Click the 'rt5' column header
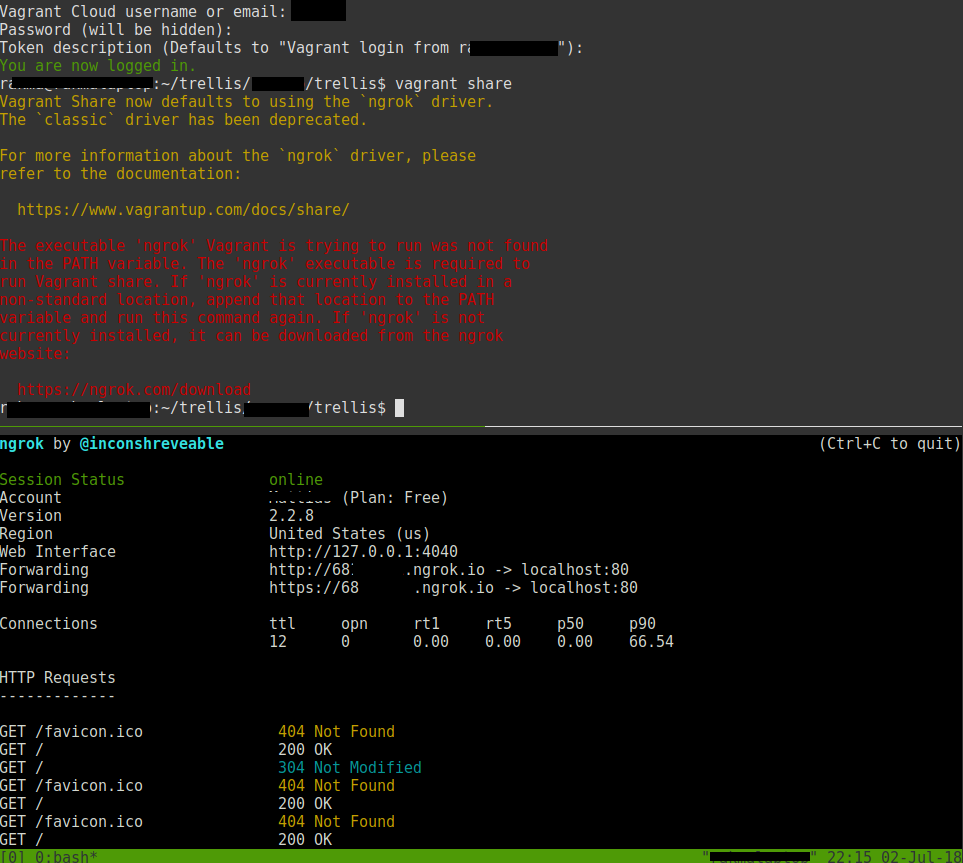This screenshot has height=863, width=963. click(499, 624)
